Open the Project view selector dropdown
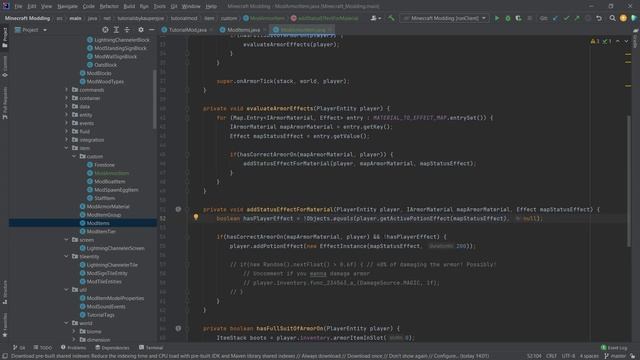 (31, 30)
